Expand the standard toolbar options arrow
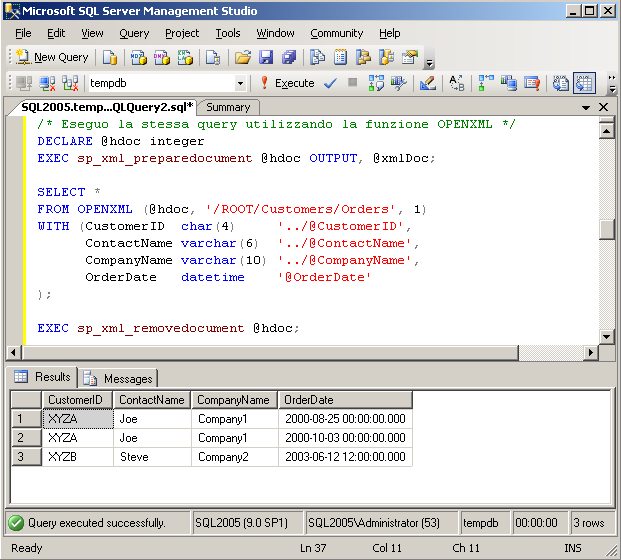The height and width of the screenshot is (560, 621). [429, 63]
